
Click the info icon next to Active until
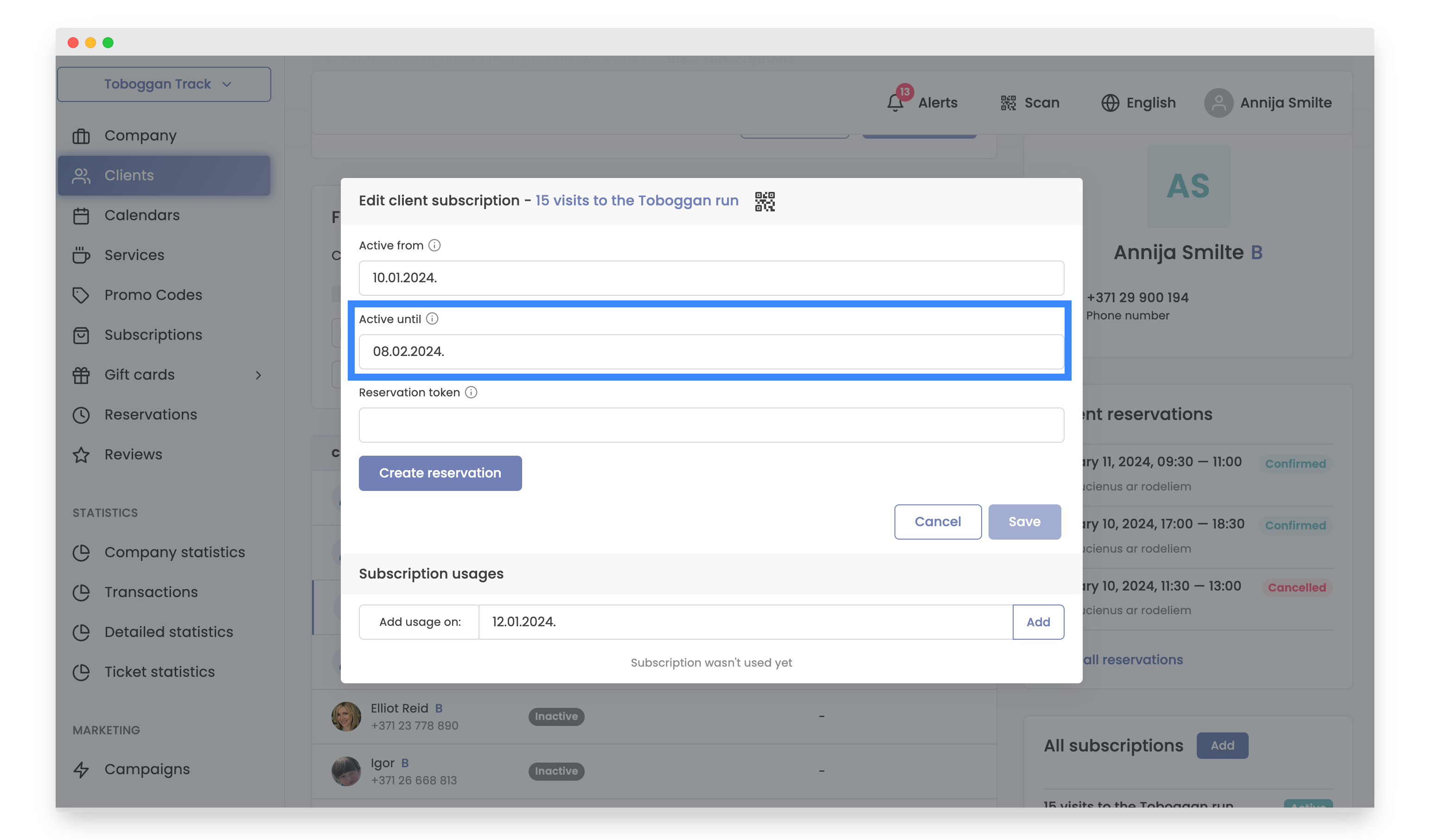coord(432,319)
